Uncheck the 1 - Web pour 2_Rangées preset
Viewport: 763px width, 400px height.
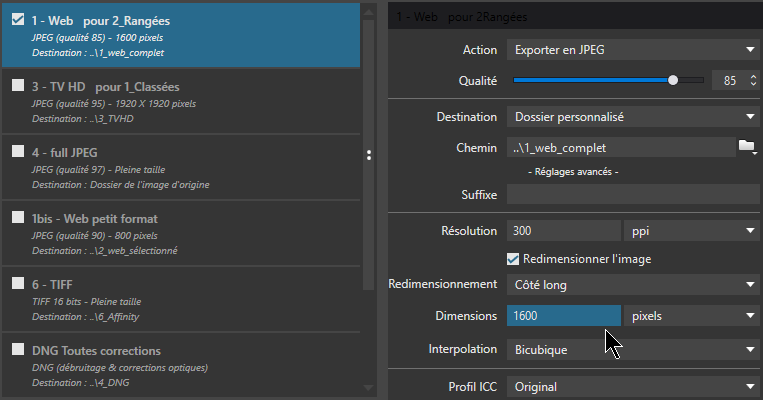click(18, 19)
